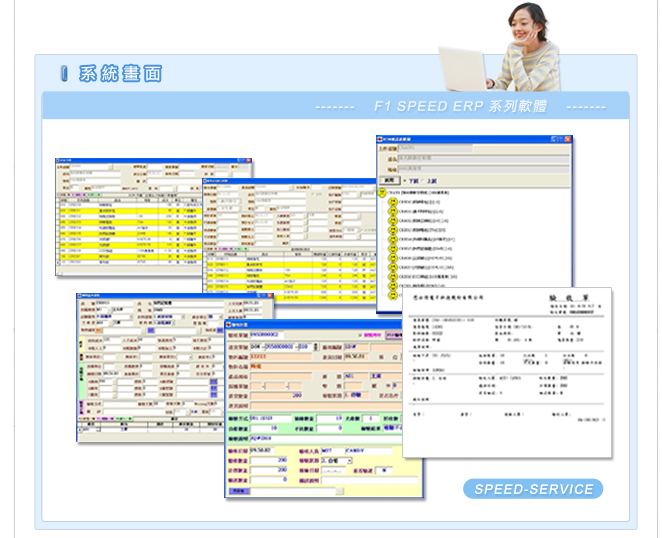Click the first yellow highlighted row in the top-left list window
This screenshot has height=538, width=662.
click(x=129, y=210)
